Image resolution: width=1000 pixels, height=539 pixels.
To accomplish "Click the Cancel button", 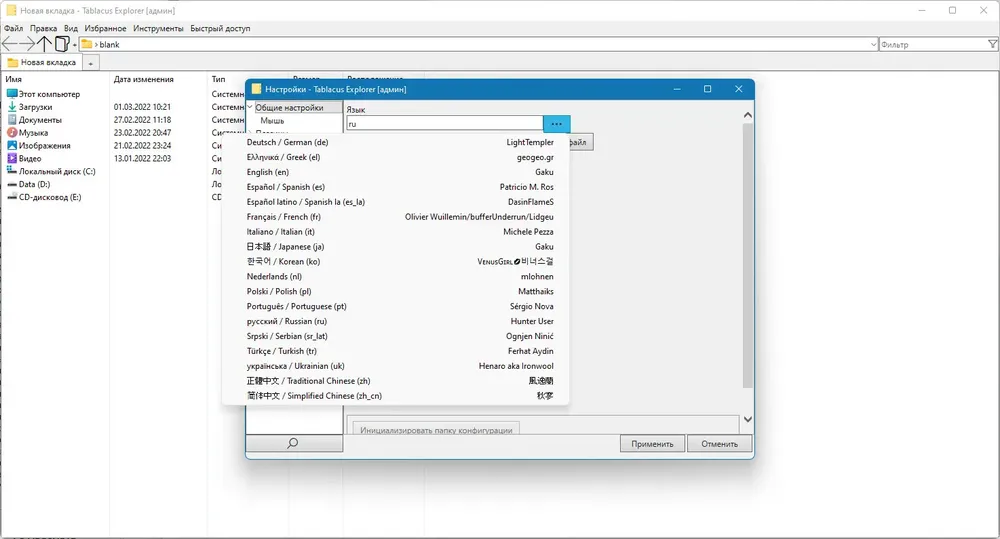I will pos(719,444).
